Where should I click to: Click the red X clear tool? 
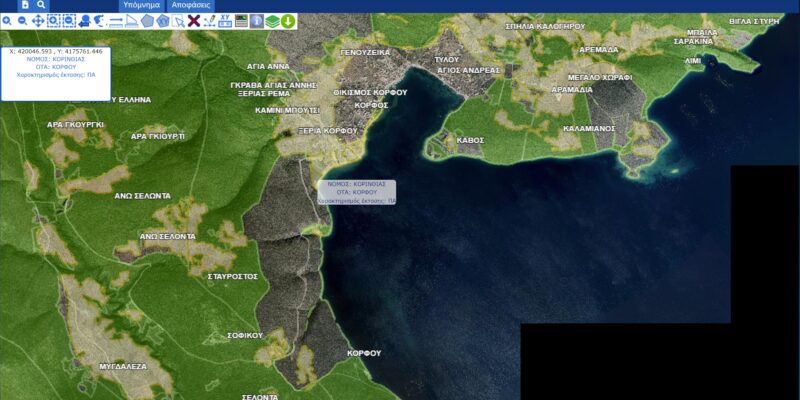pyautogui.click(x=193, y=20)
